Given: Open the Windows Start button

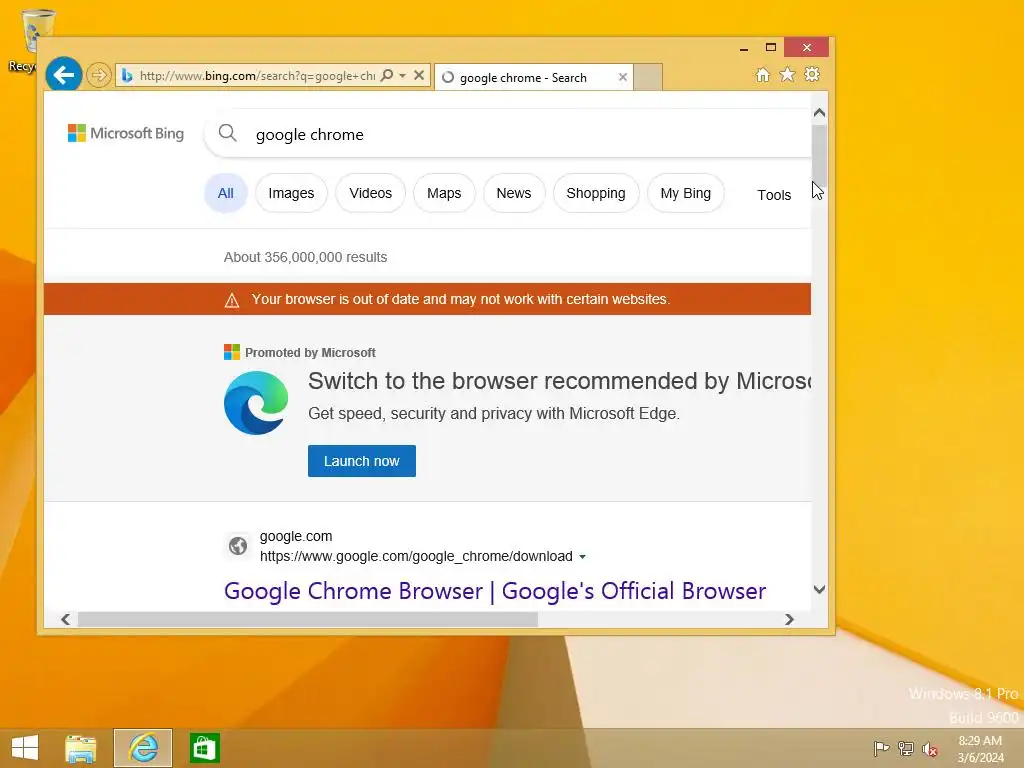Looking at the screenshot, I should tap(25, 748).
